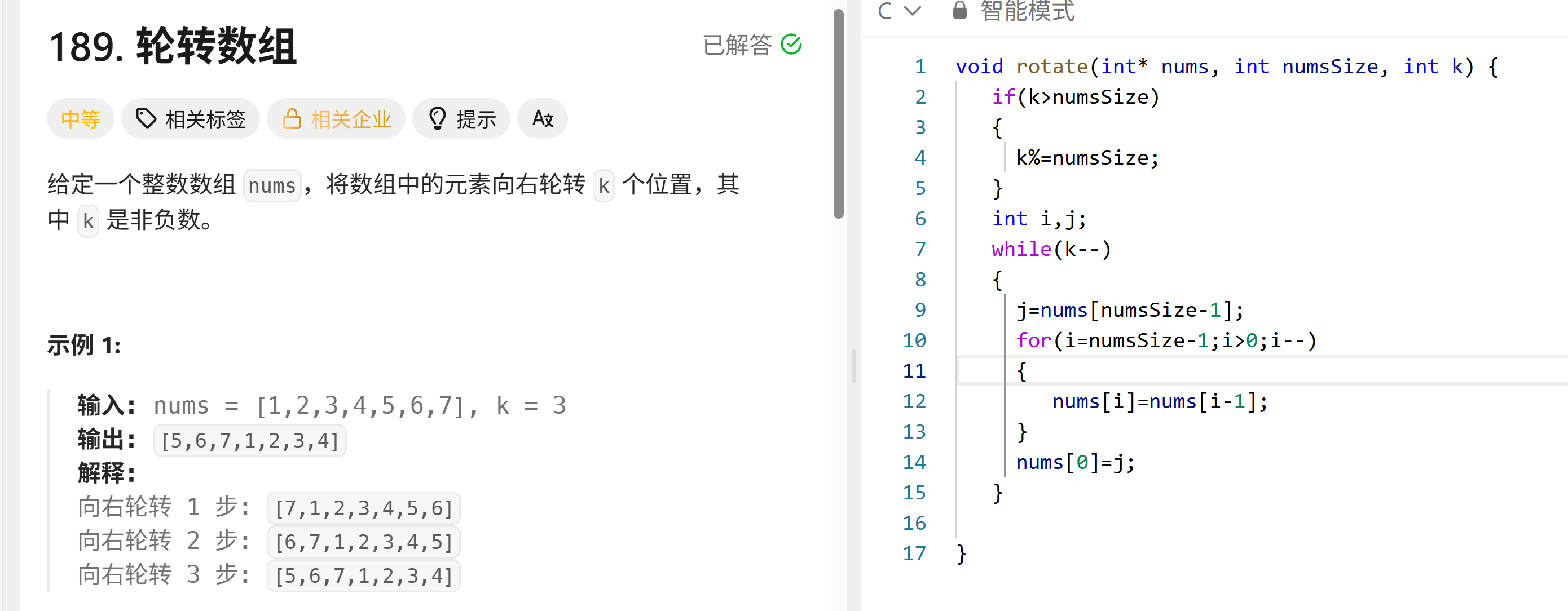This screenshot has width=1568, height=611.
Task: Click the green solved checkmark icon
Action: point(791,45)
